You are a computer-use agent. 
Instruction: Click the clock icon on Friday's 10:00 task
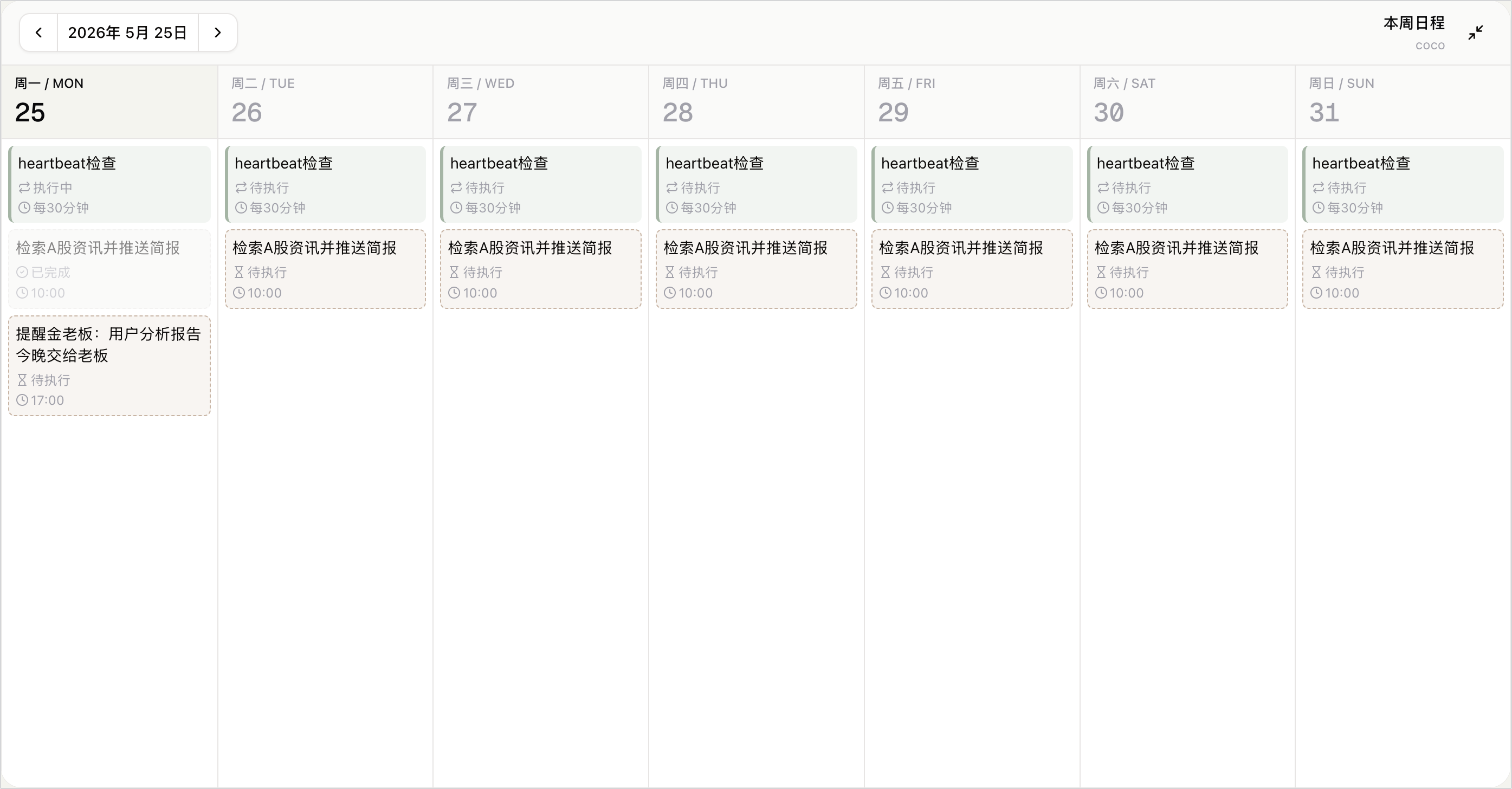(x=885, y=293)
